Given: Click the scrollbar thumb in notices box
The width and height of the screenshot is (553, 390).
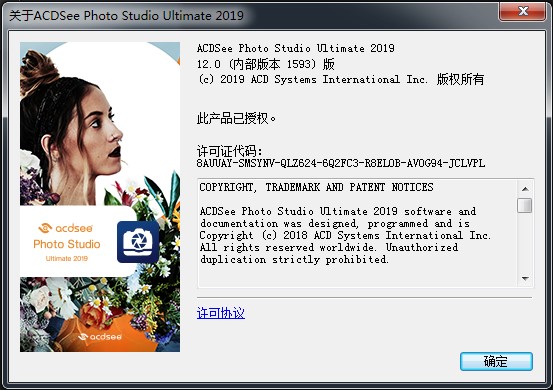Looking at the screenshot, I should [x=525, y=205].
